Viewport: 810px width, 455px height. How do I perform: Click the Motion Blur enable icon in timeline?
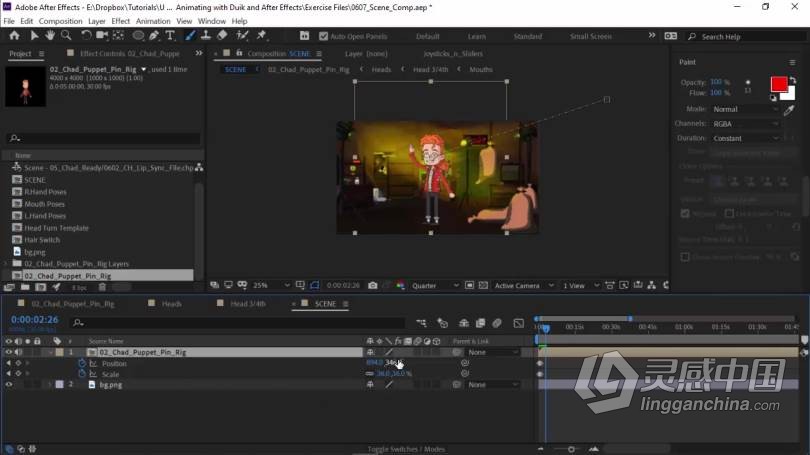coord(497,323)
